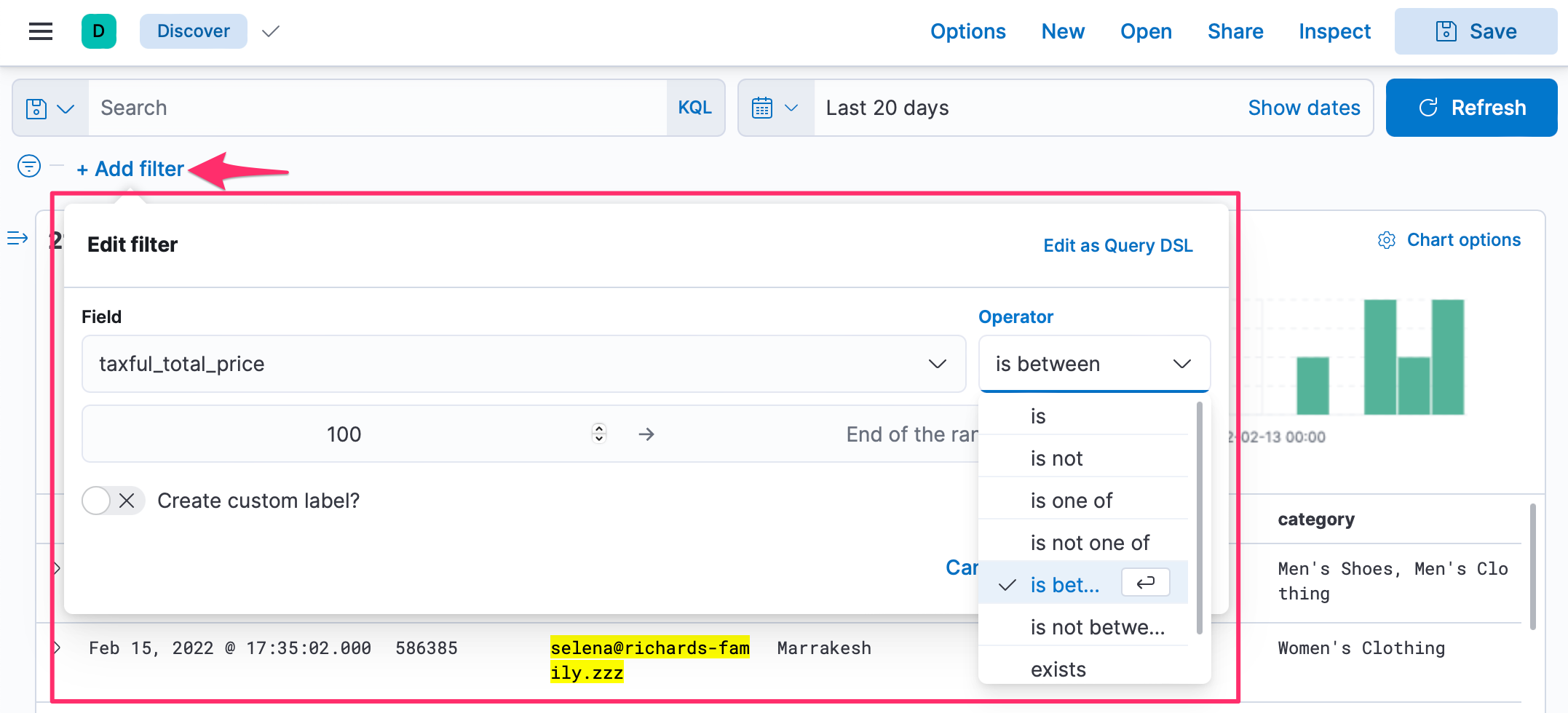Screen dimensions: 1568x713
Task: Select 'is not one of' operator option
Action: tap(1089, 543)
